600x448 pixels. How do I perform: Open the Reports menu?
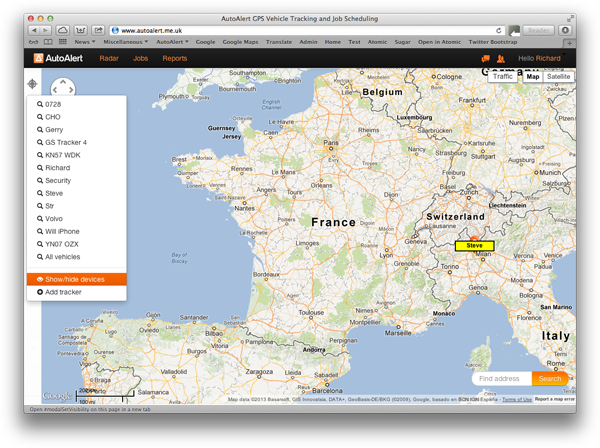coord(174,58)
